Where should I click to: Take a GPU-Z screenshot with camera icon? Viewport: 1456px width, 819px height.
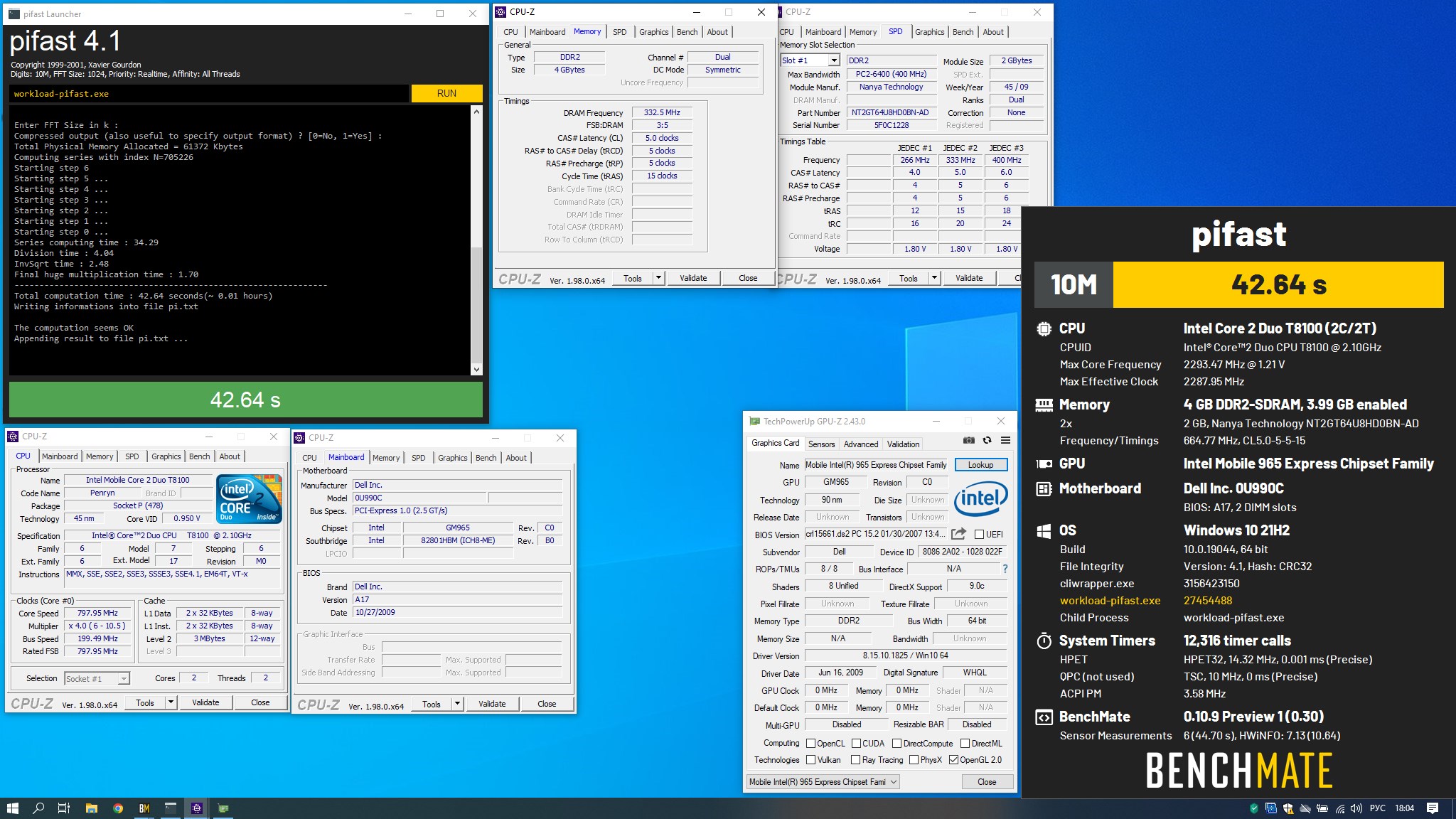968,441
